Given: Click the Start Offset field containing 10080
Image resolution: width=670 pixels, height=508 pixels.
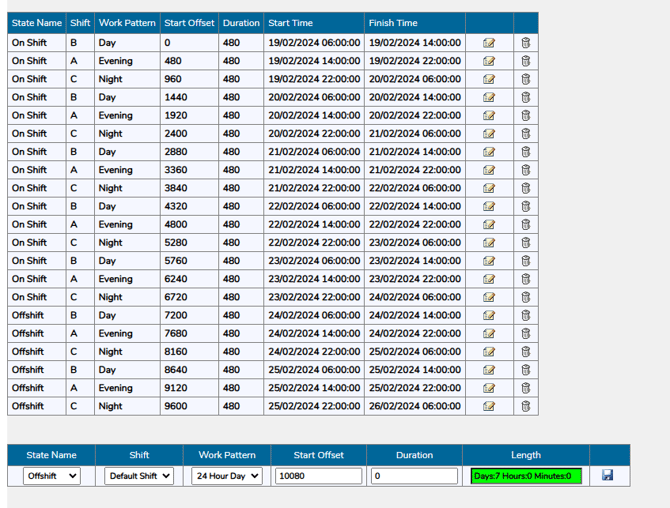Looking at the screenshot, I should coord(318,476).
